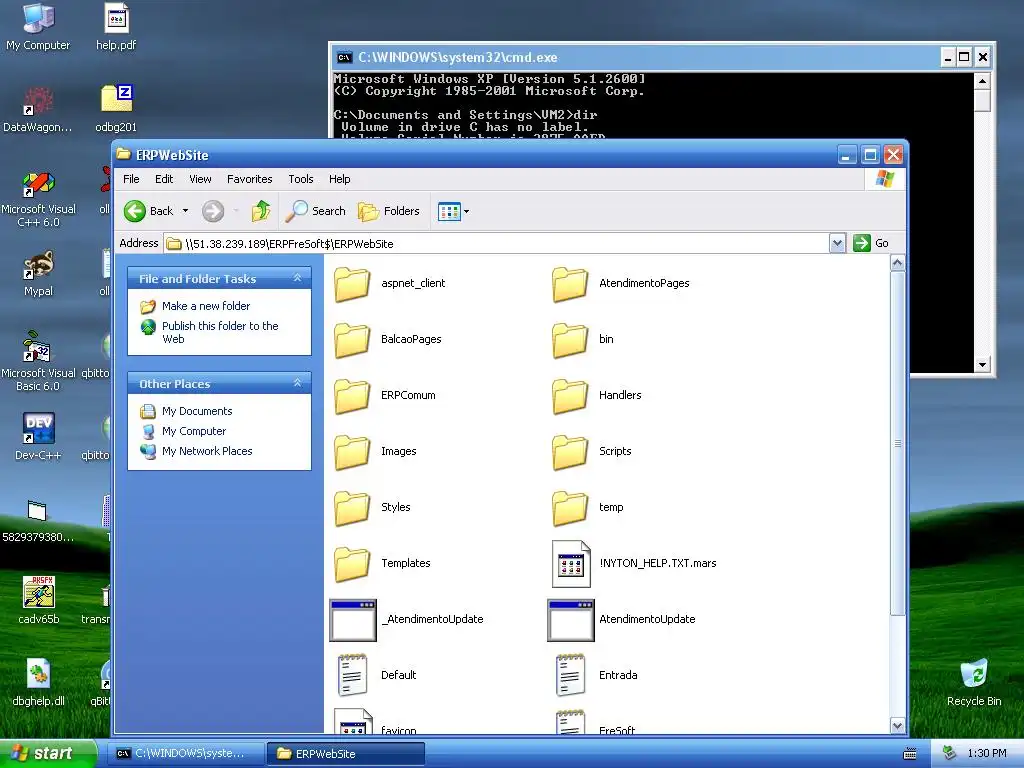Click cmd.exe window scrollbar down arrow
Image resolution: width=1024 pixels, height=768 pixels.
click(982, 365)
